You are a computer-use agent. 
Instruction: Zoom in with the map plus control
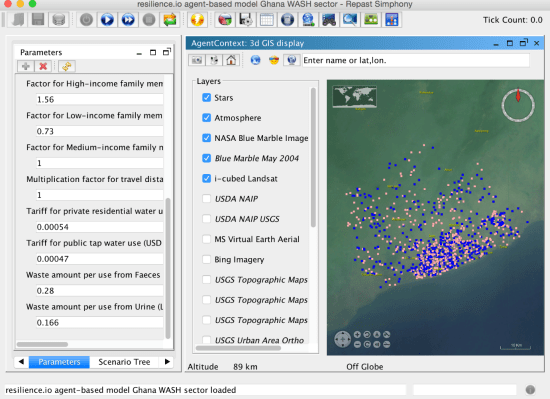[x=357, y=335]
